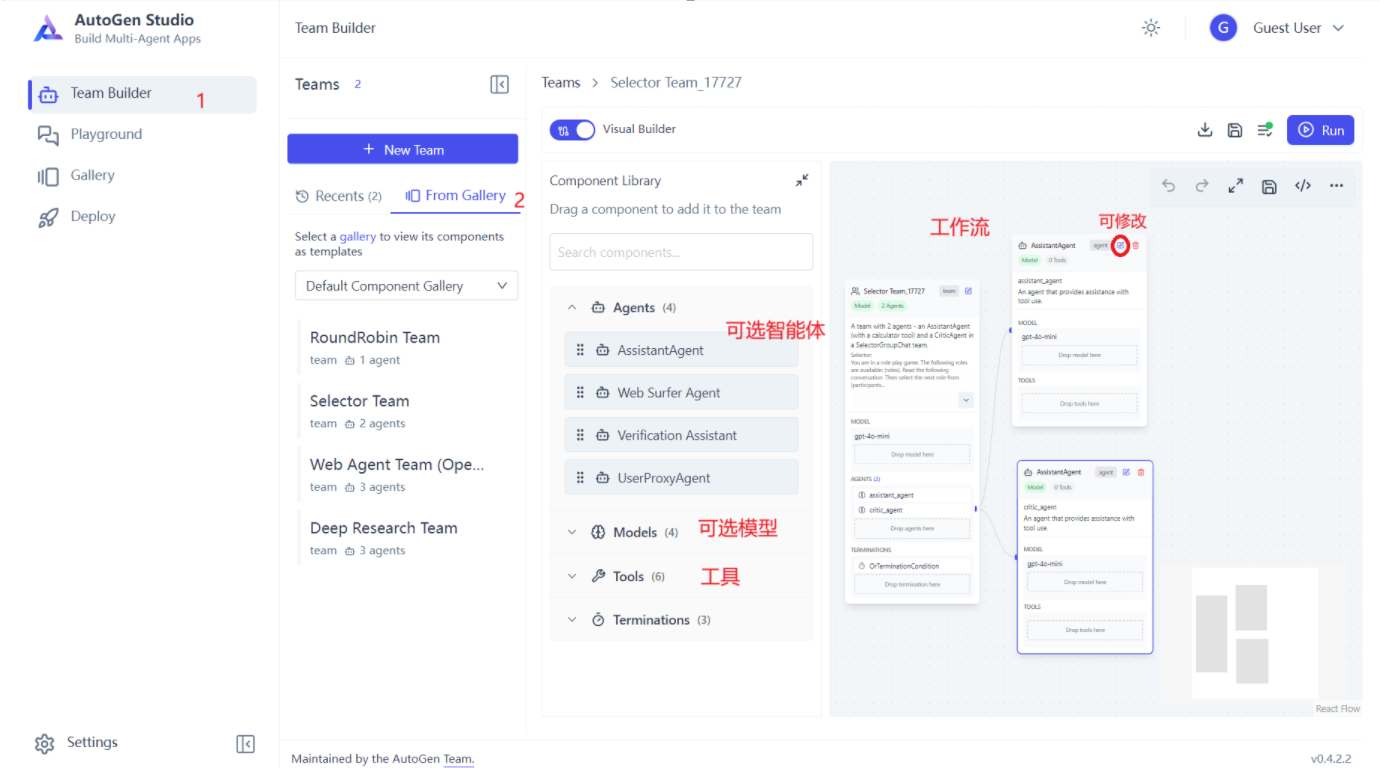
Task: Redo the canvas change
Action: pos(1202,186)
